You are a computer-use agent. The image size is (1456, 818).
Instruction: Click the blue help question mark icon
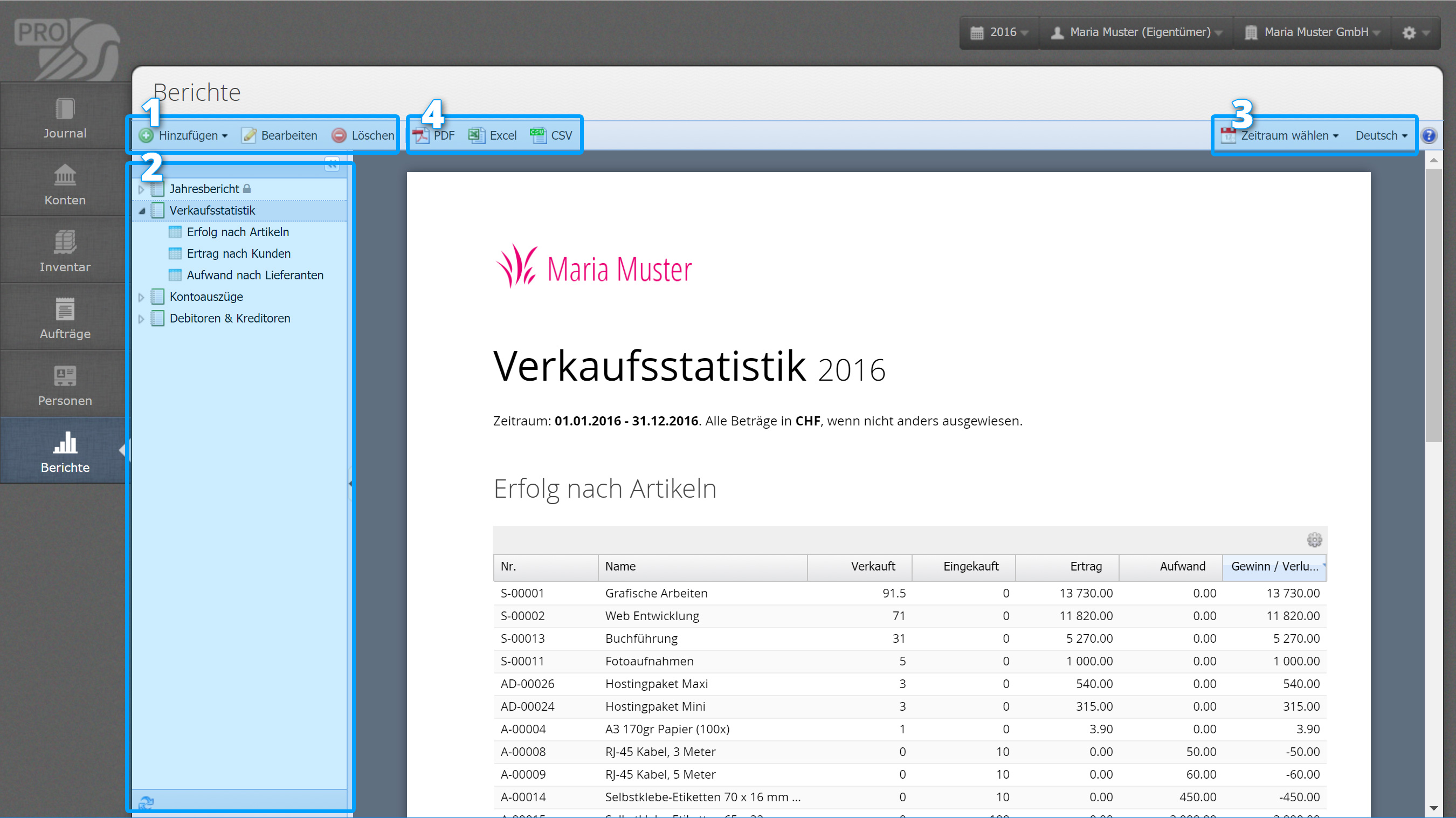point(1429,136)
